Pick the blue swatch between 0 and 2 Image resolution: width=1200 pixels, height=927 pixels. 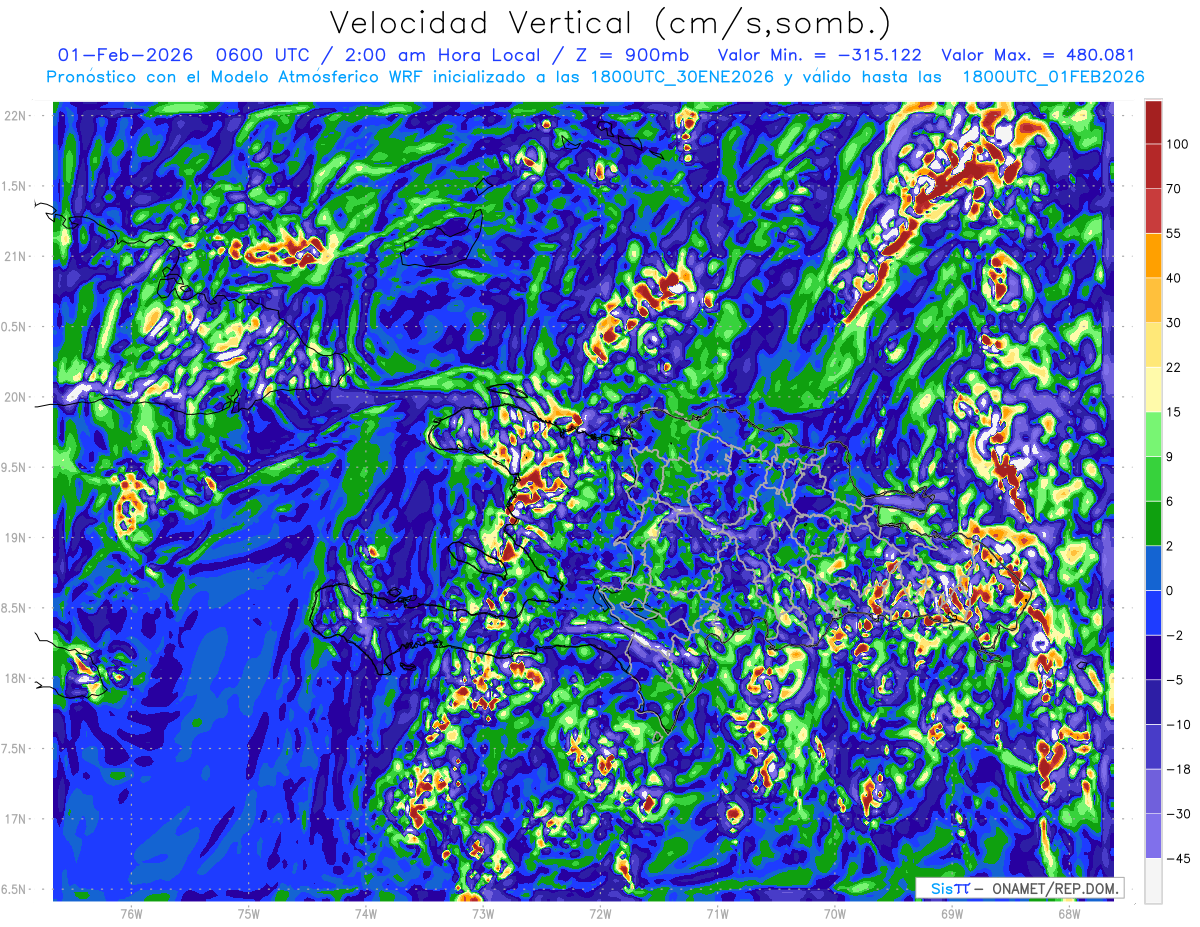[x=1153, y=568]
